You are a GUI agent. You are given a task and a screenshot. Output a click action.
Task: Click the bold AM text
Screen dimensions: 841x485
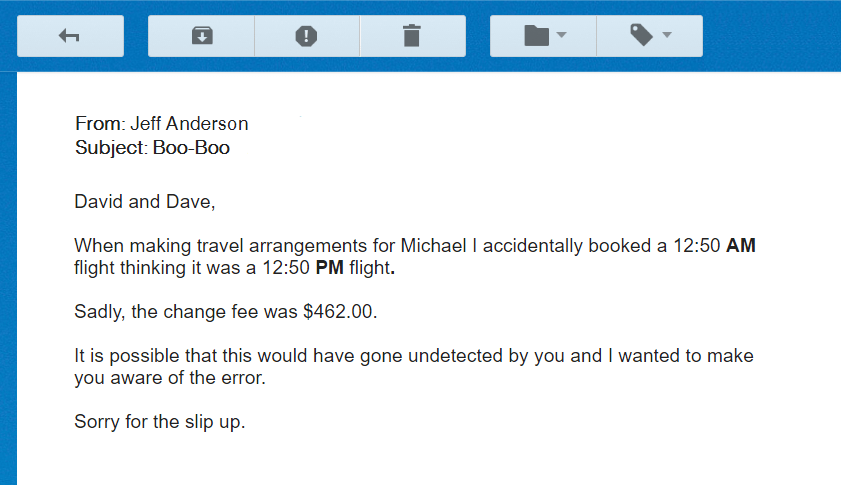(x=740, y=246)
